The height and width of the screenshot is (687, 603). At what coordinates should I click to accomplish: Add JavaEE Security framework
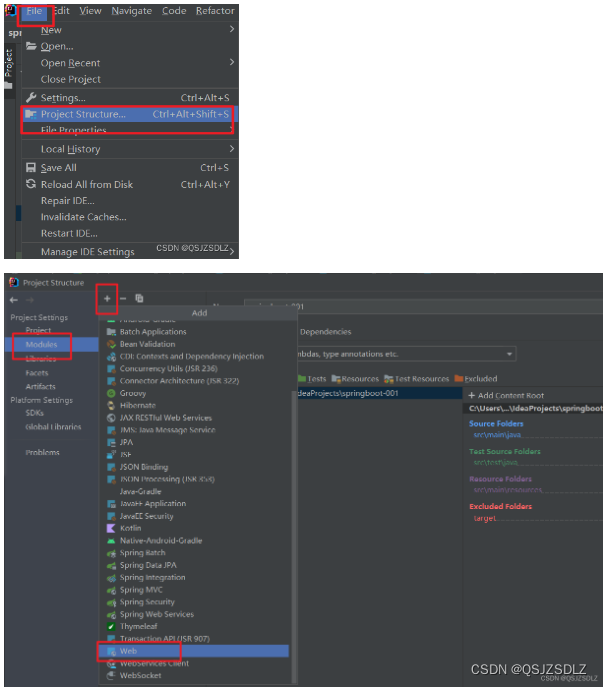point(146,516)
